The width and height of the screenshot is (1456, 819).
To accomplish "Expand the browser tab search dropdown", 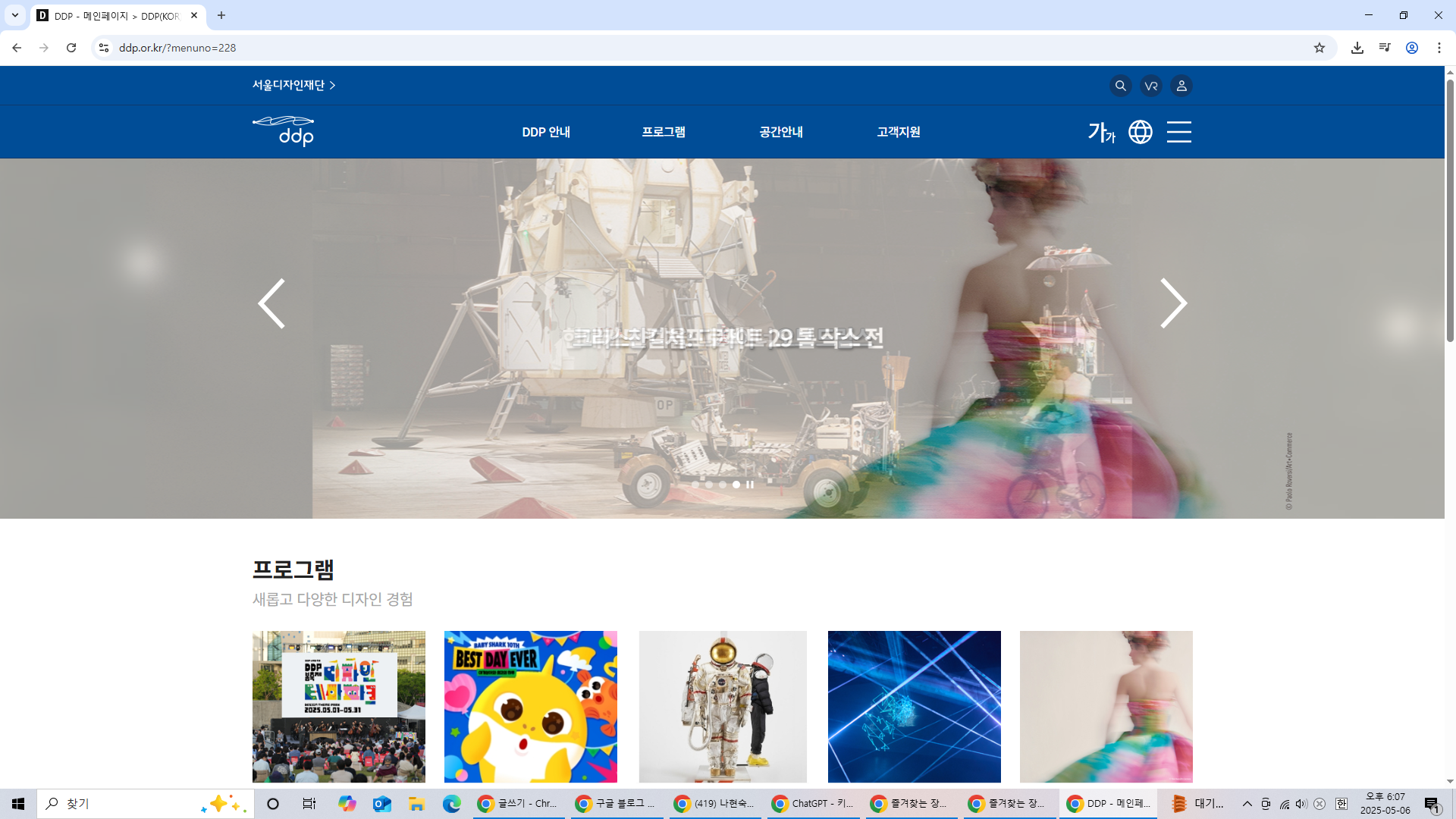I will [14, 15].
